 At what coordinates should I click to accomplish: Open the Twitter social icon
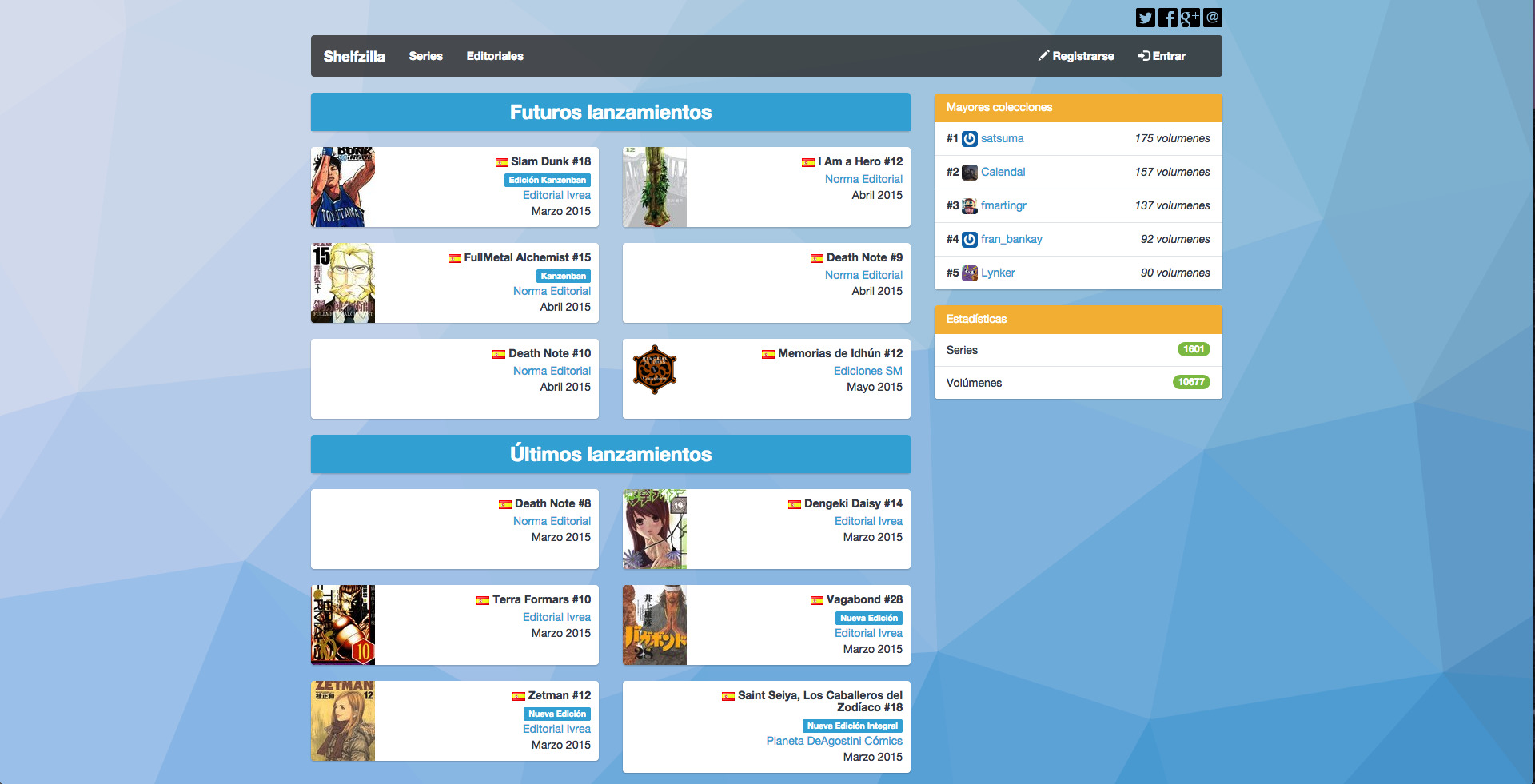pos(1145,18)
